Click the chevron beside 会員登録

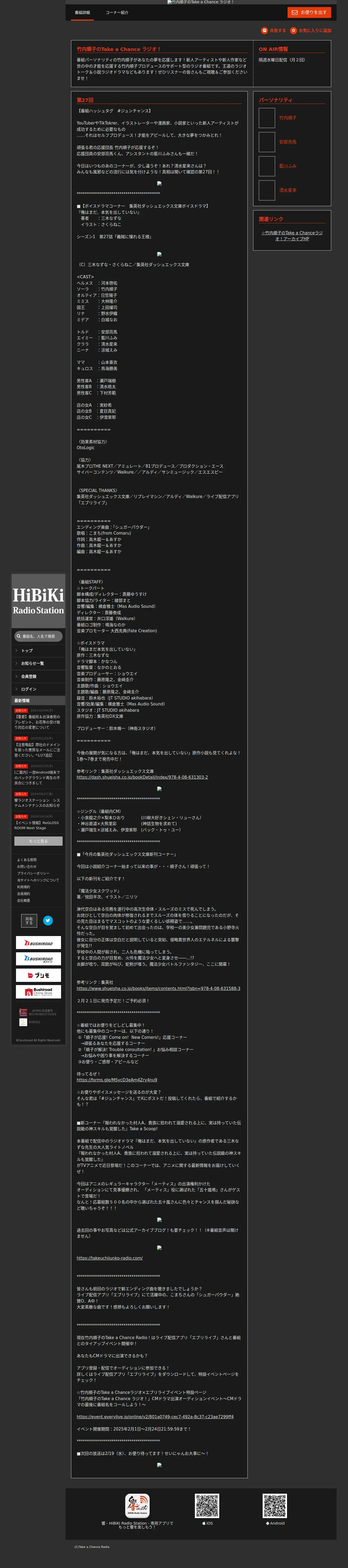17,676
